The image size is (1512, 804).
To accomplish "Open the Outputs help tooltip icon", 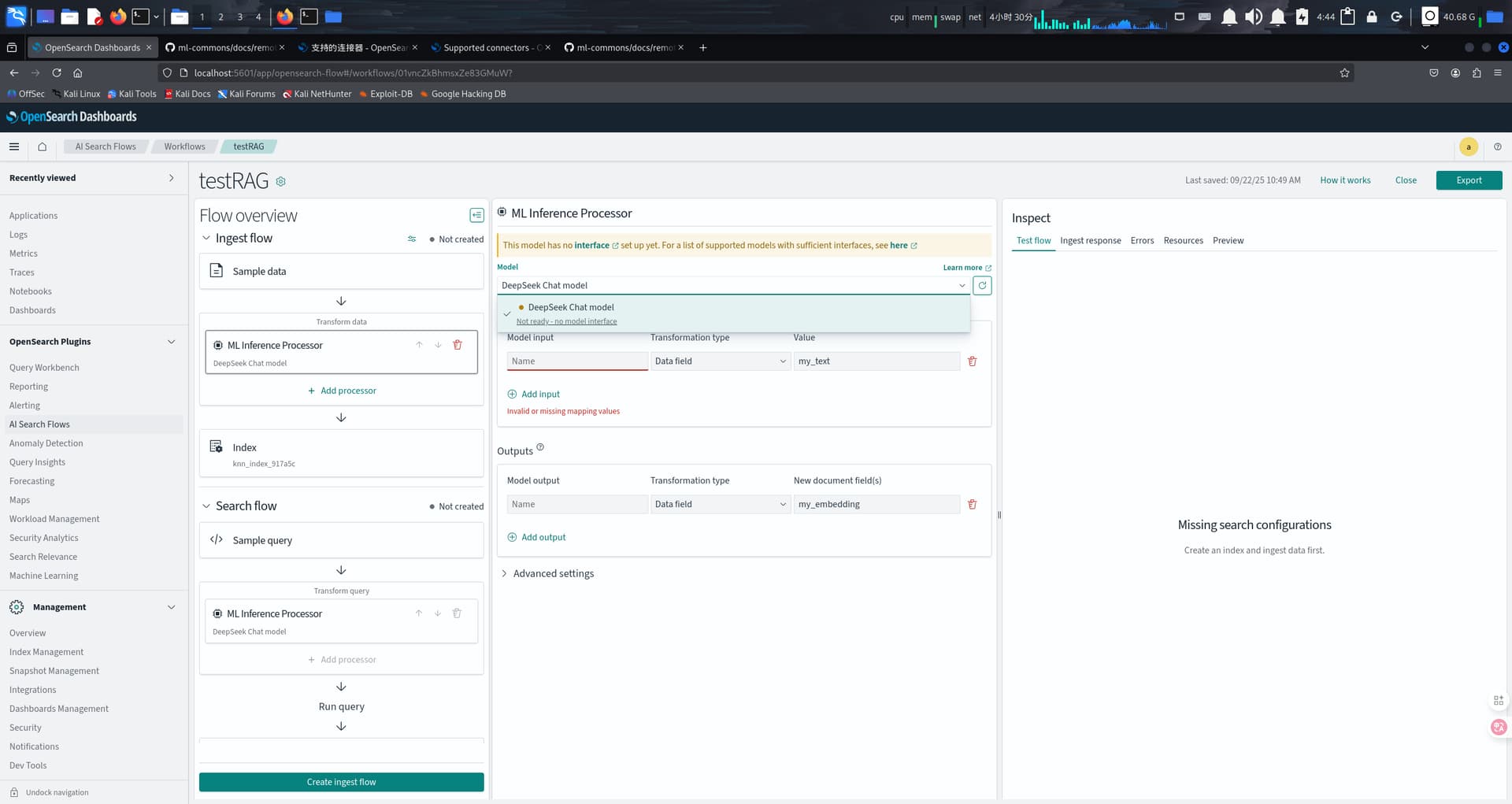I will click(x=540, y=447).
